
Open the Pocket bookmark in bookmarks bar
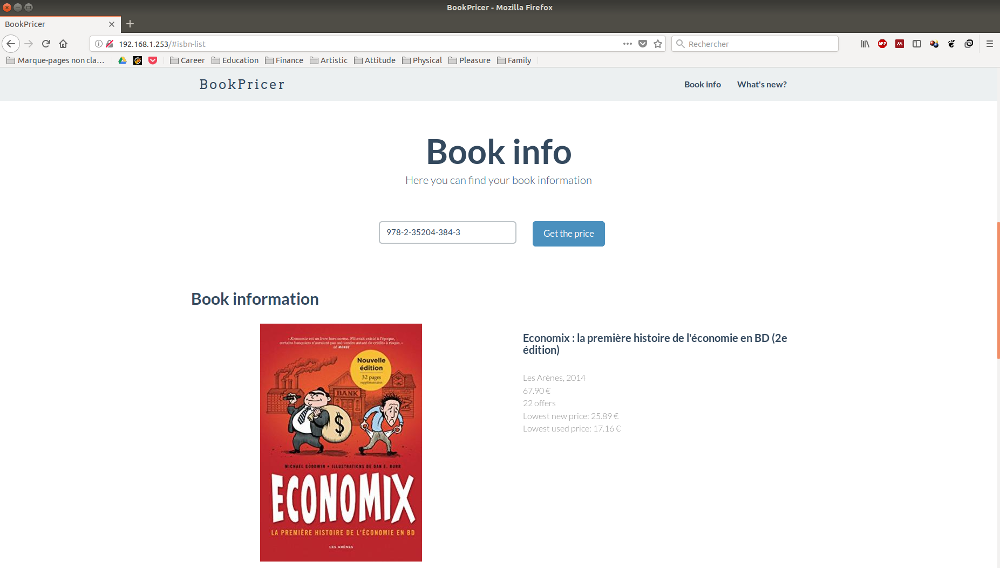pos(152,61)
